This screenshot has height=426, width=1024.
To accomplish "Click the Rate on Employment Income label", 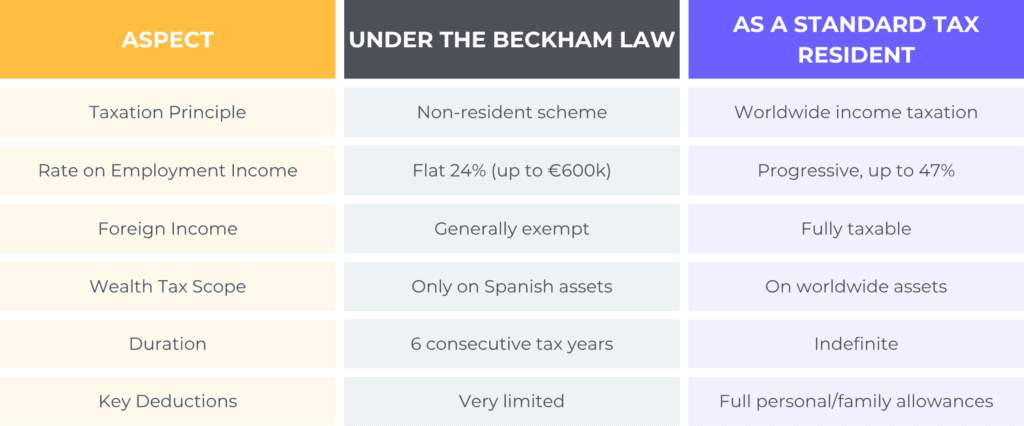I will pyautogui.click(x=167, y=170).
